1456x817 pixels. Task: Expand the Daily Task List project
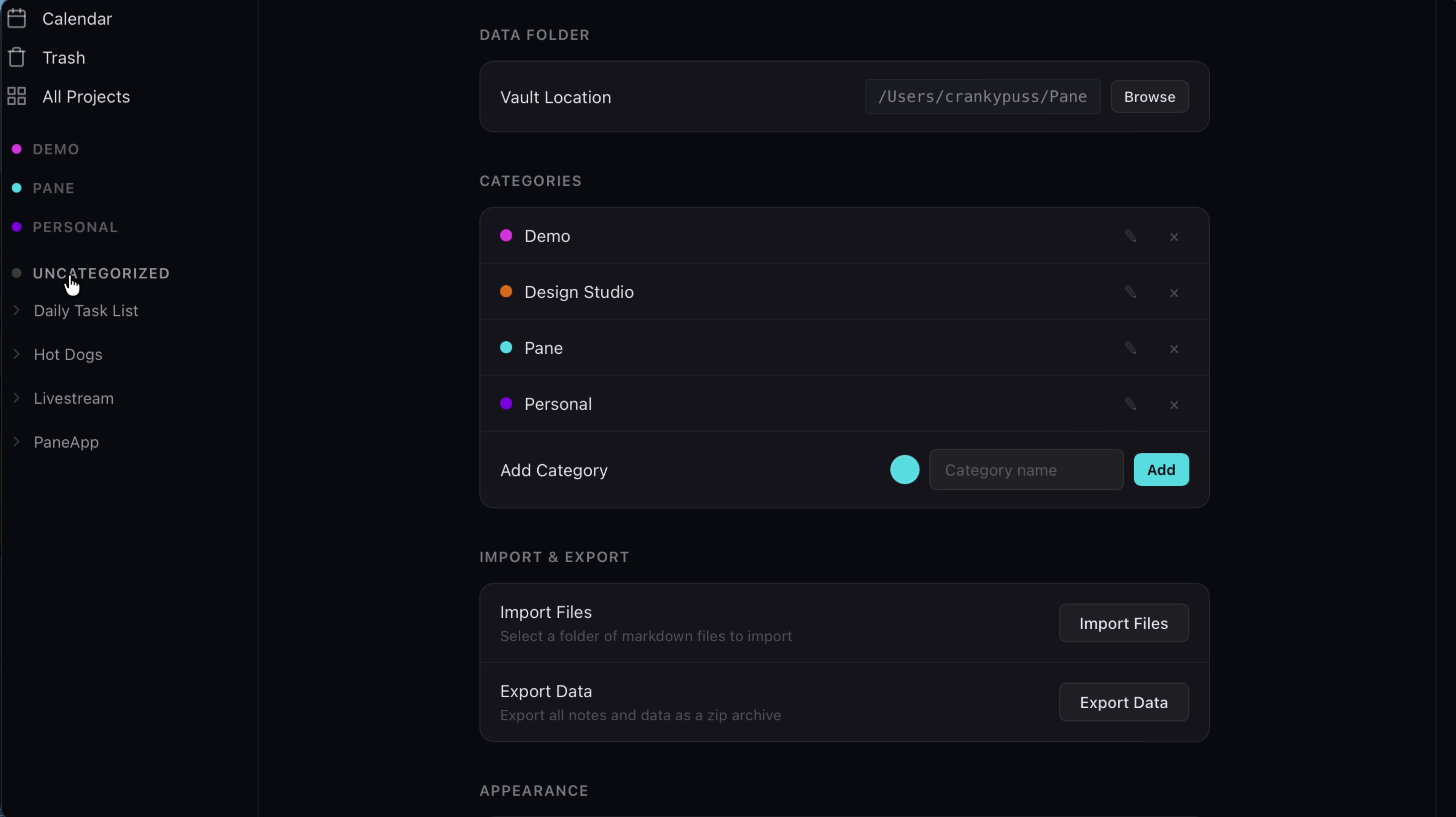[16, 310]
